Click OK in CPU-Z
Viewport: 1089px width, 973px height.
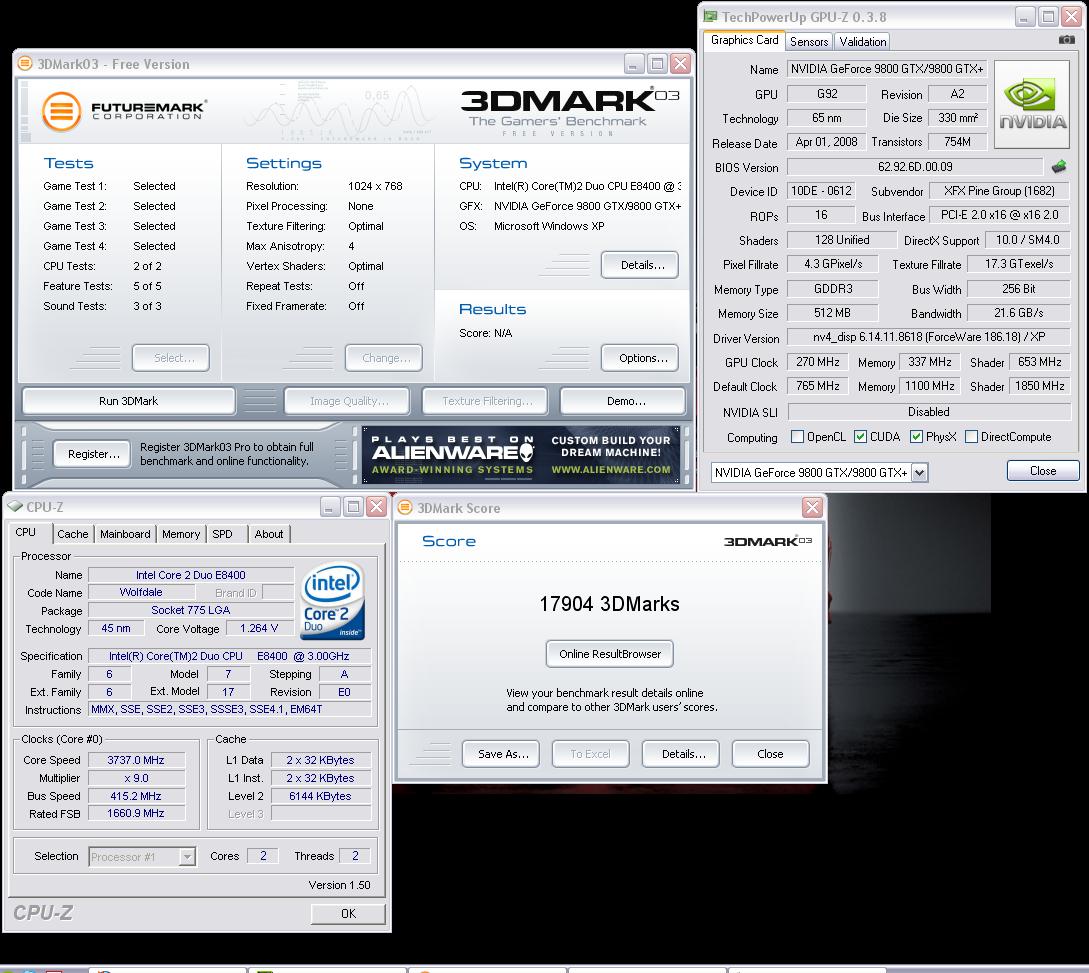(349, 913)
